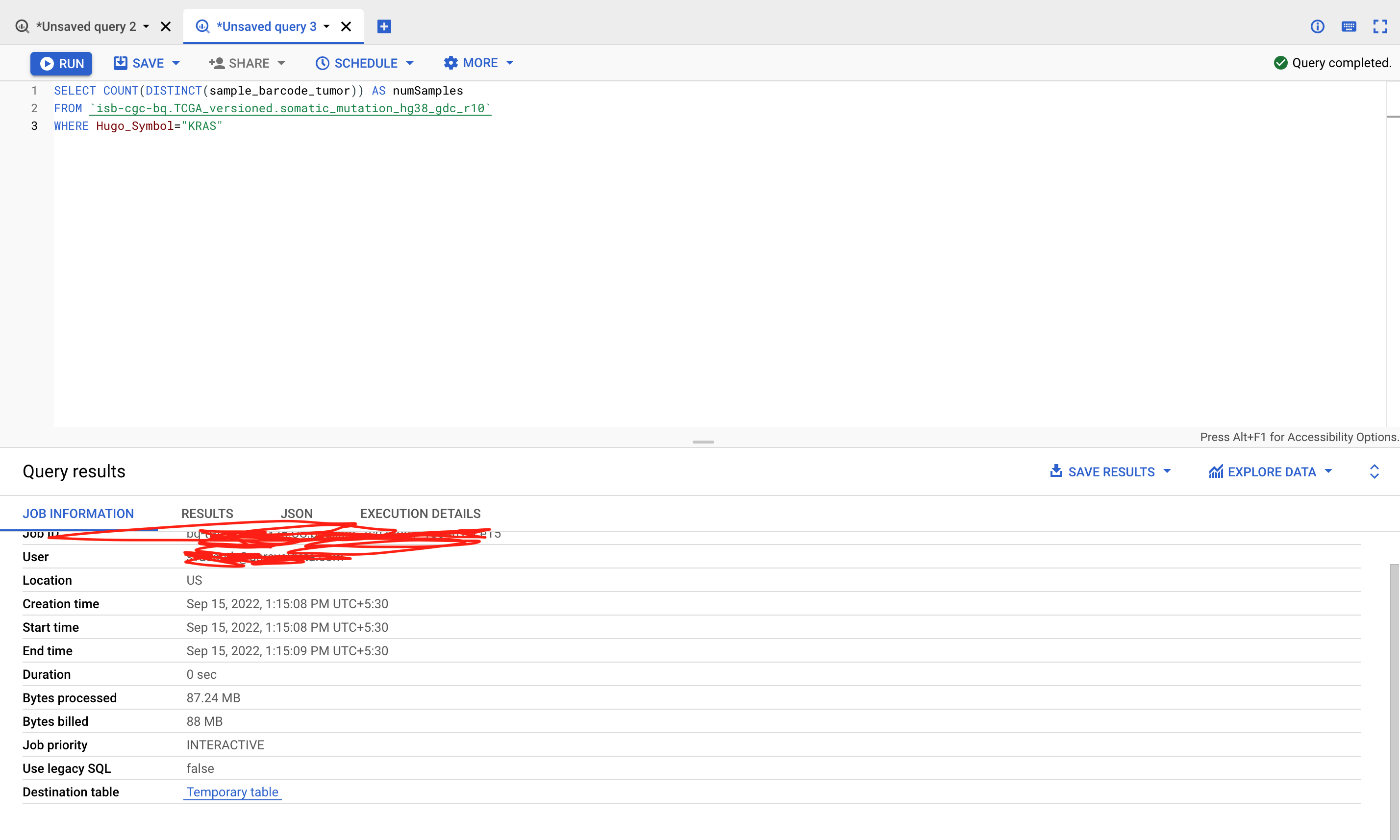Switch to the JSON tab
1400x840 pixels.
coord(296,514)
